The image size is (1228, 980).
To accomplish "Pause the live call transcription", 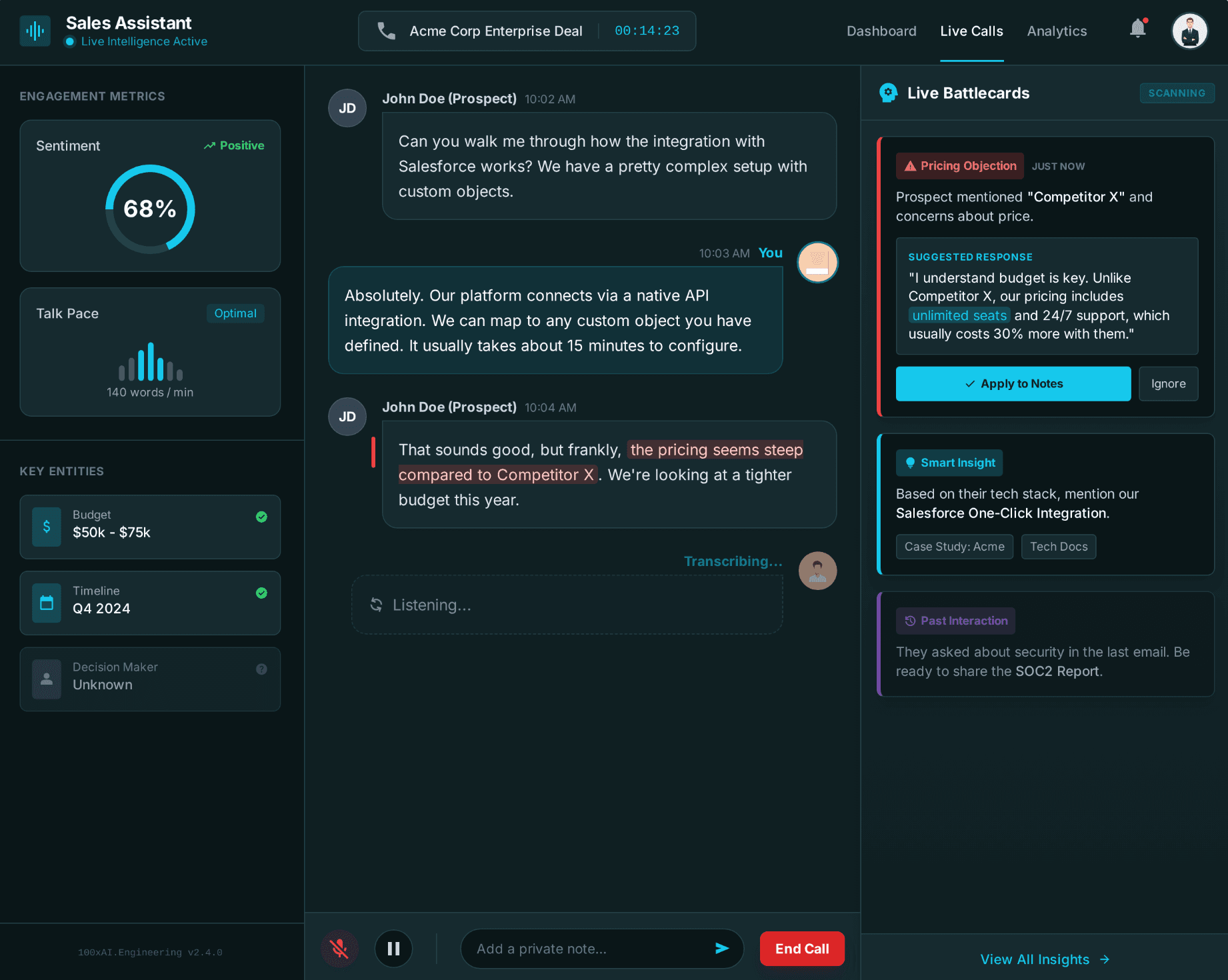I will [393, 948].
